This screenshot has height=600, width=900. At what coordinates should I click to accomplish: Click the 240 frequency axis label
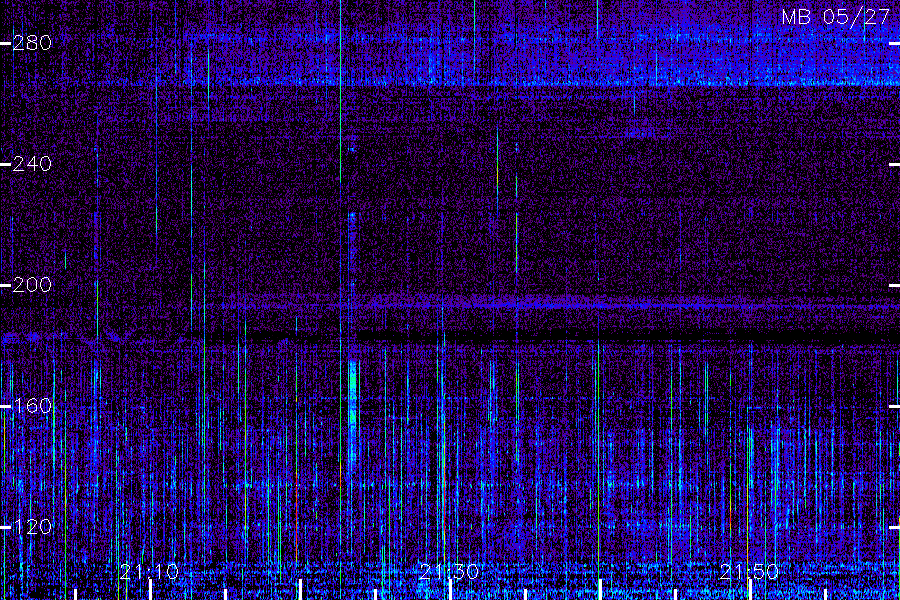[32, 164]
